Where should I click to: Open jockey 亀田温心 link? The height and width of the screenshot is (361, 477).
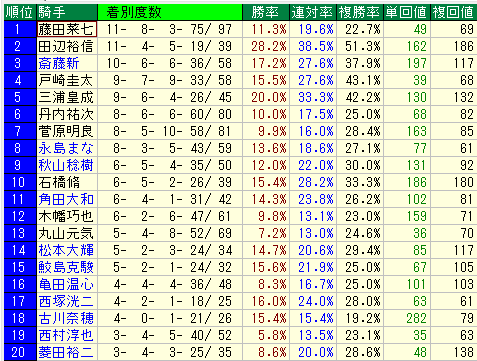coord(66,284)
